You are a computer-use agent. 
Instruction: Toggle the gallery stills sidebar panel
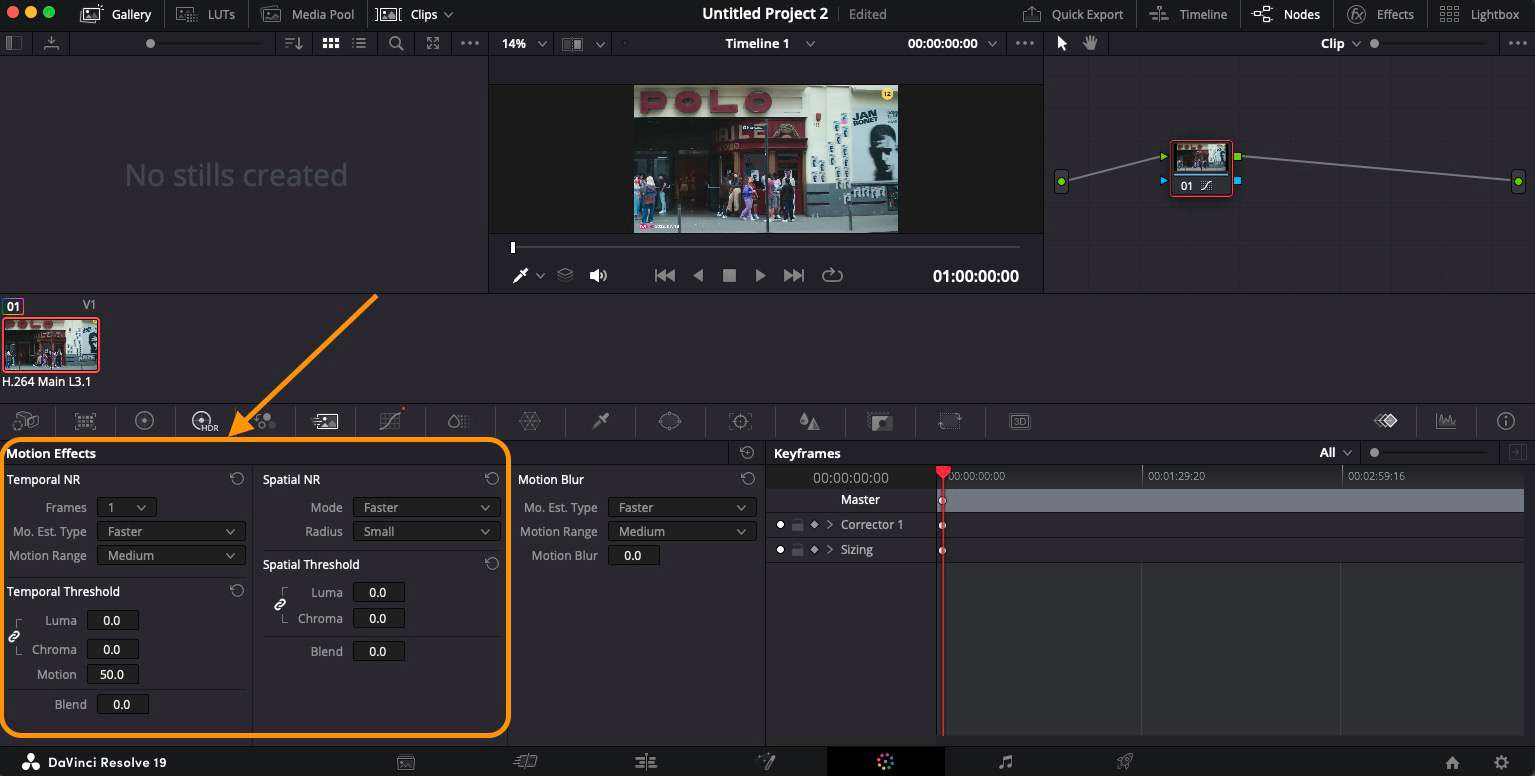tap(14, 44)
